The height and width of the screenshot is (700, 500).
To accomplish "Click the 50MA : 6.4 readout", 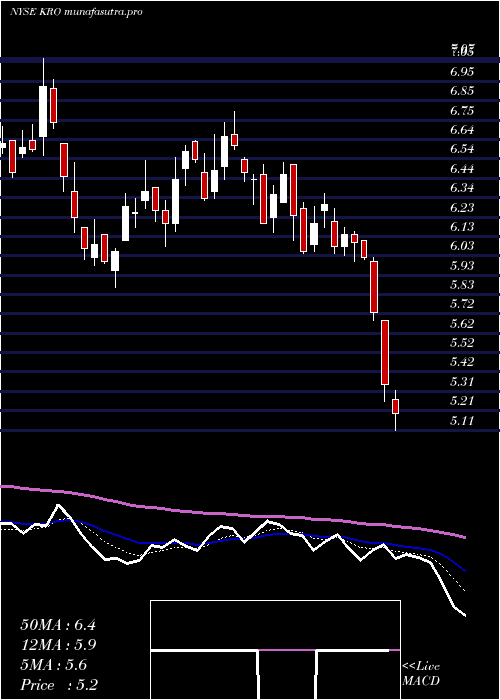I will pyautogui.click(x=58, y=625).
